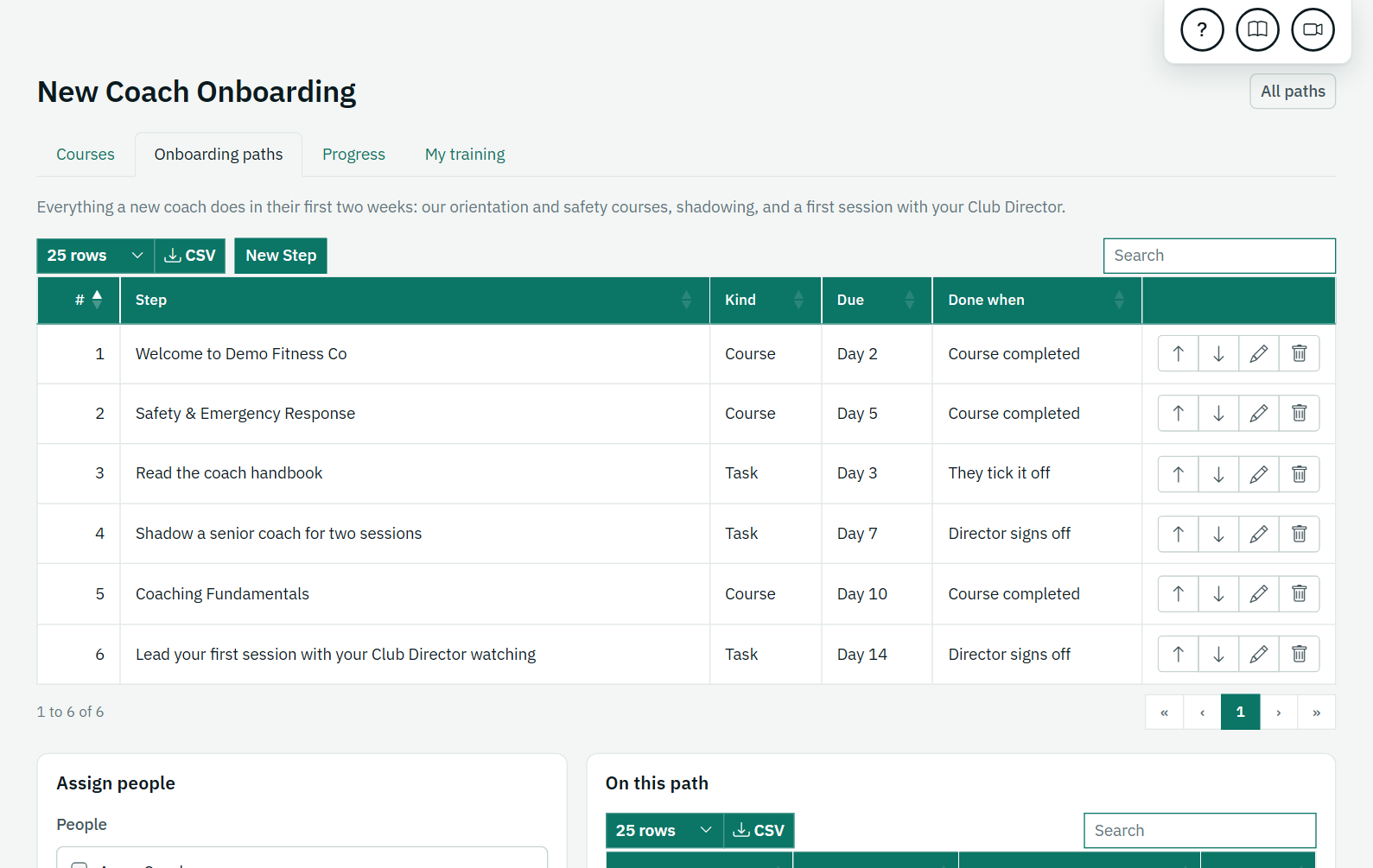Focus the 'On this path' Search field
Viewport: 1373px width, 868px height.
click(1199, 830)
